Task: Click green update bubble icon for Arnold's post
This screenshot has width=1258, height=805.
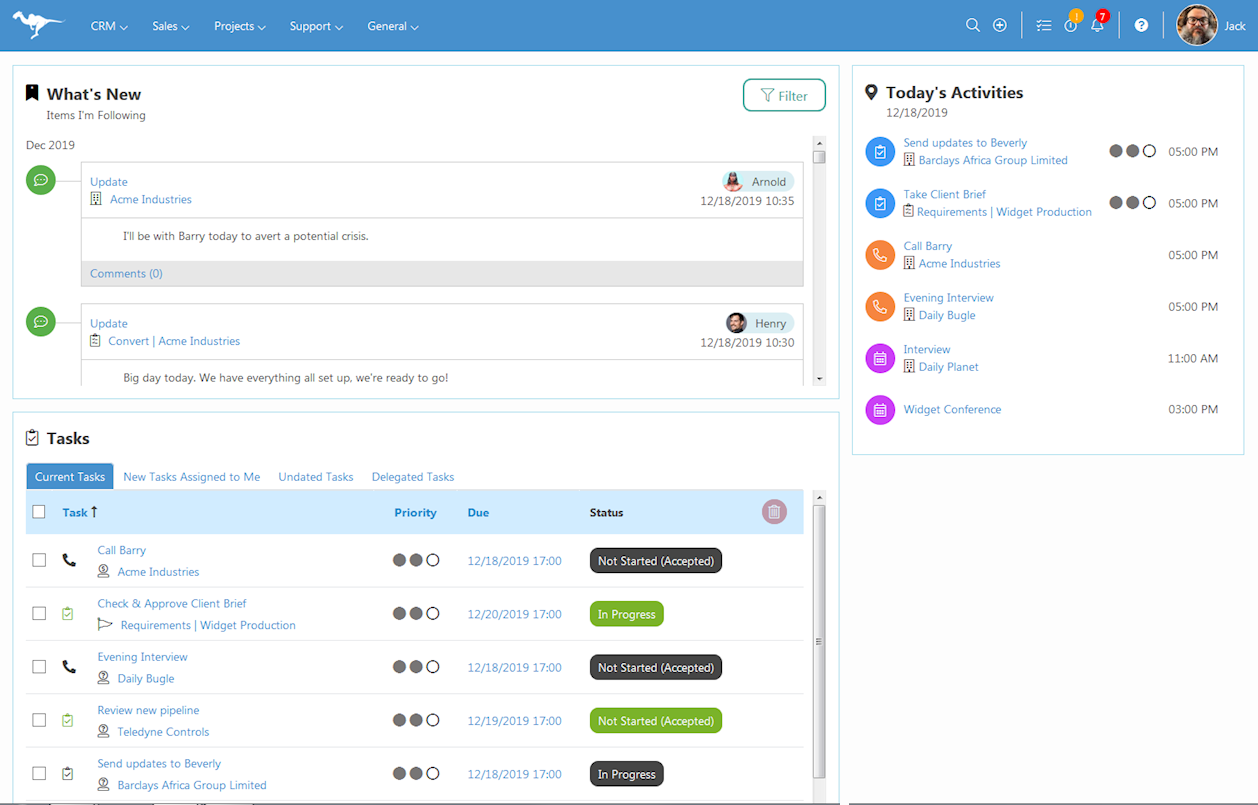Action: pos(41,180)
